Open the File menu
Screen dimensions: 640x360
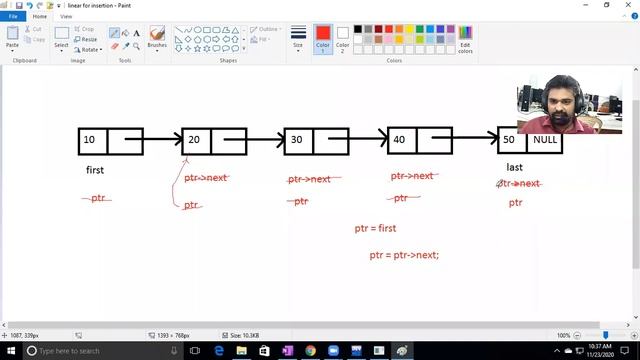click(13, 16)
